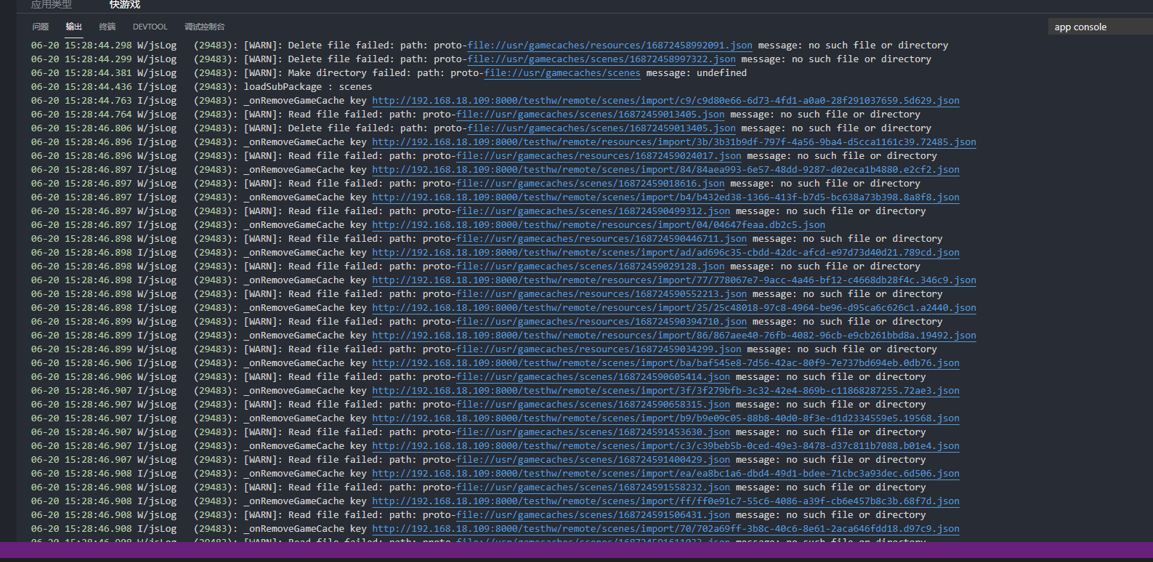The height and width of the screenshot is (562, 1153).
Task: Click the 快游戏 label at top
Action: pyautogui.click(x=125, y=4)
